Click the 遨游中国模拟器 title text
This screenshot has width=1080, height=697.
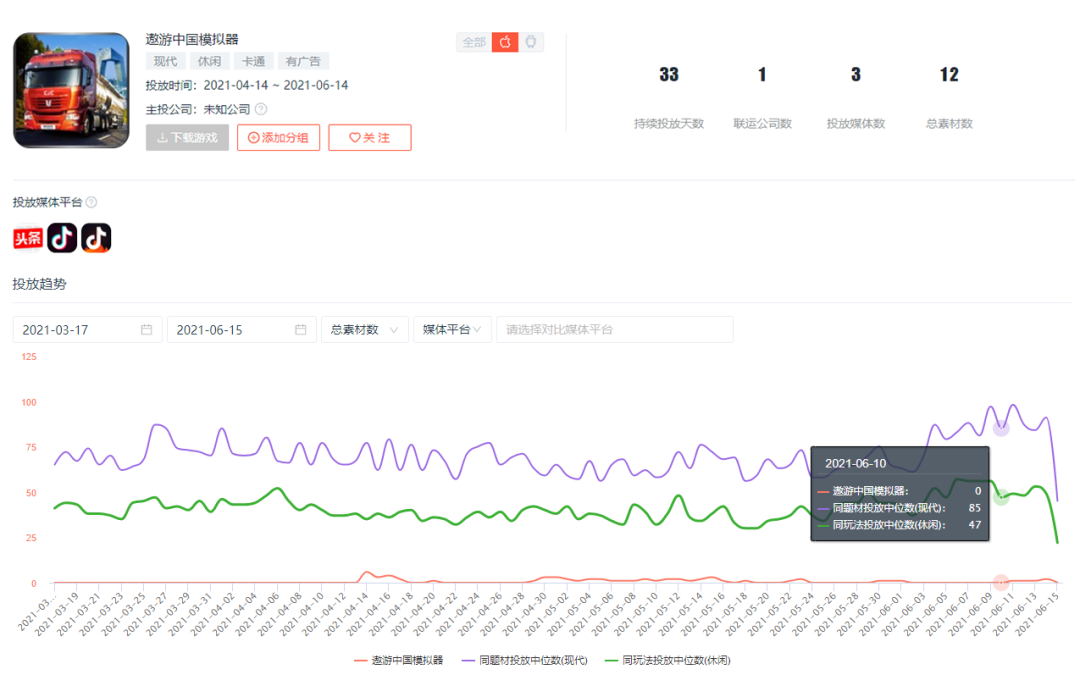(x=192, y=39)
